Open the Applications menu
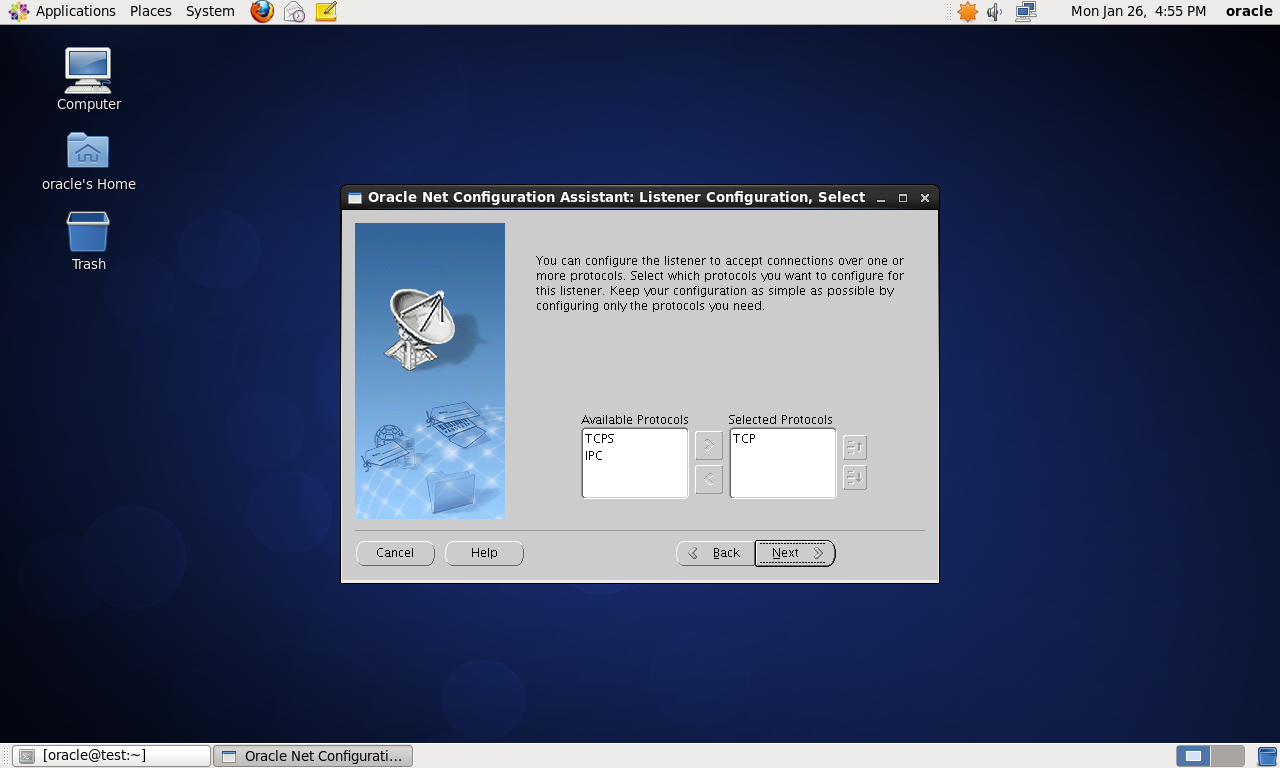1280x768 pixels. tap(63, 12)
